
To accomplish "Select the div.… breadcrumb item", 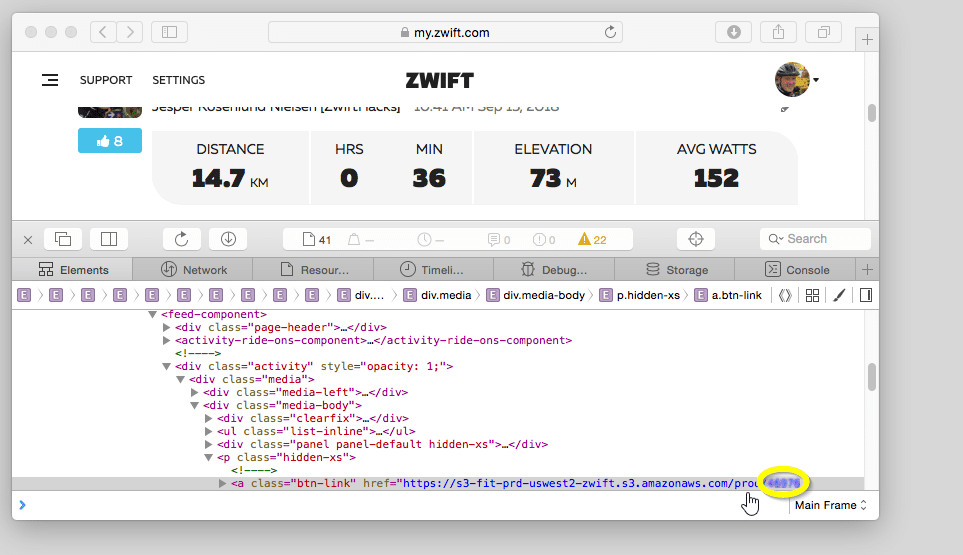I will 362,295.
